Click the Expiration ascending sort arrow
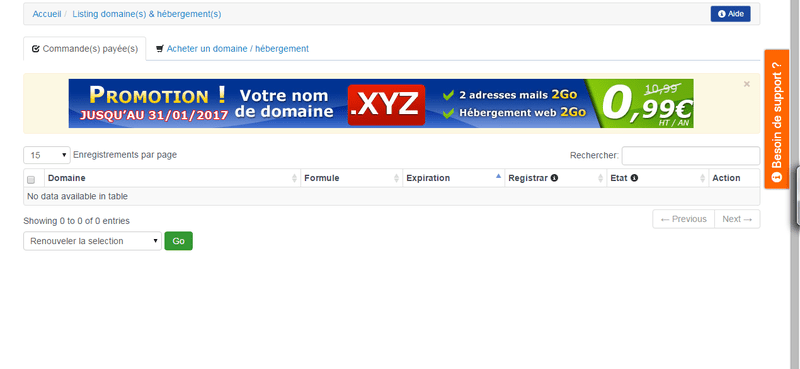The height and width of the screenshot is (369, 800). (498, 176)
